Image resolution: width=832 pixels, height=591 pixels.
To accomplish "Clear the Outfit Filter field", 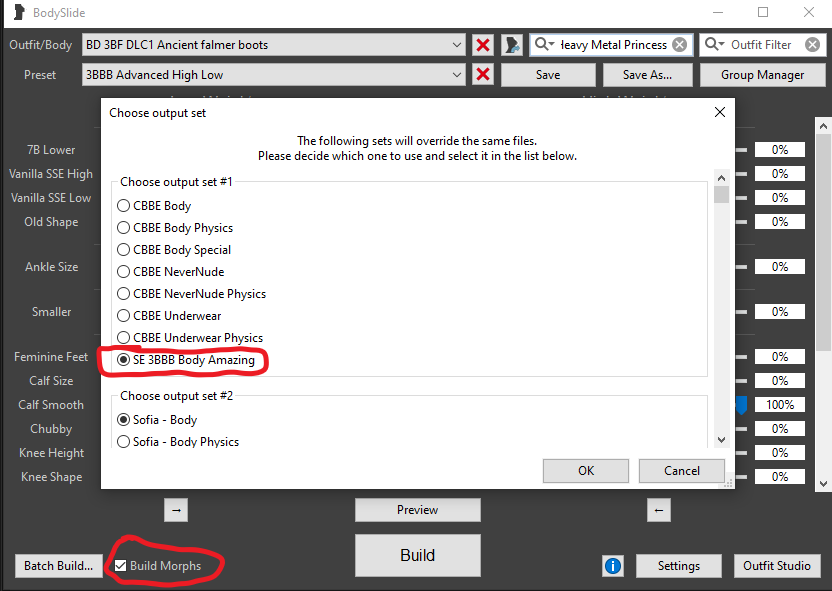I will coord(812,45).
